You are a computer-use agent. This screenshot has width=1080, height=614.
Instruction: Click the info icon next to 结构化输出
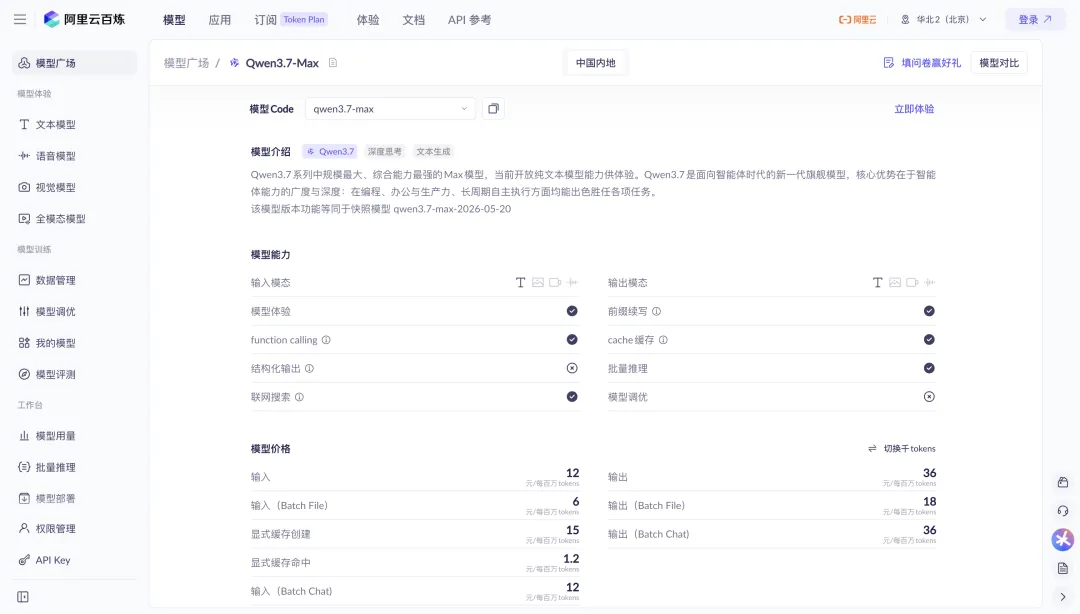coord(309,369)
